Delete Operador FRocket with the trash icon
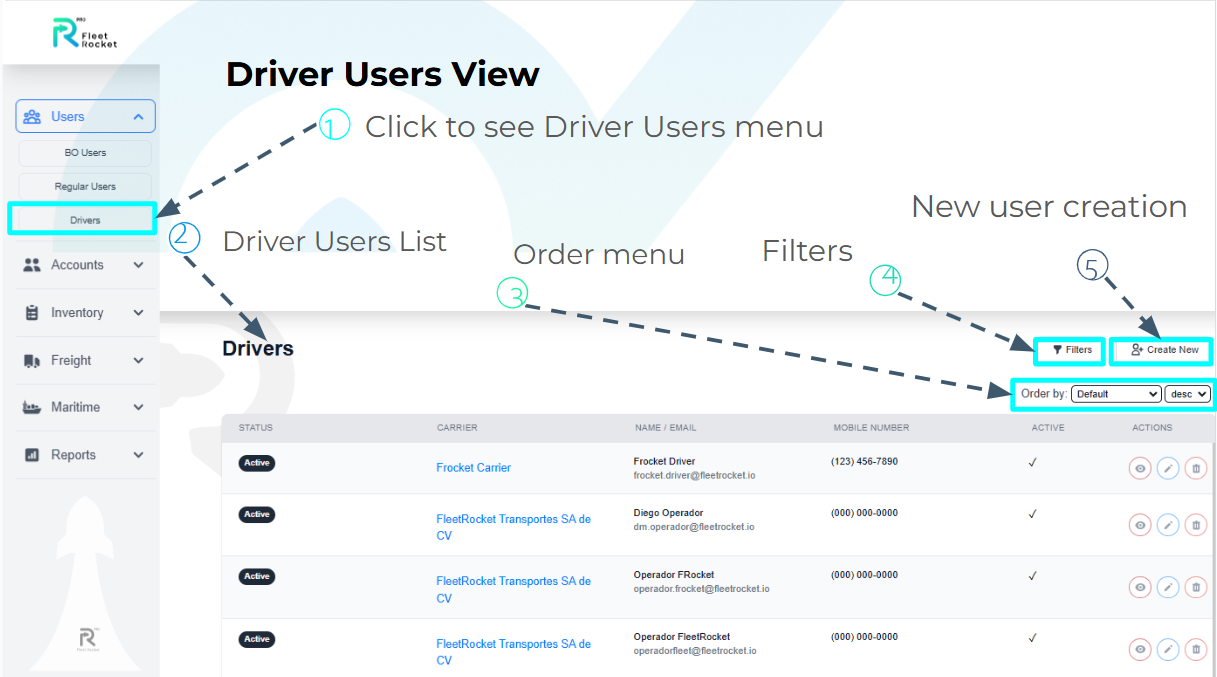Image resolution: width=1217 pixels, height=677 pixels. pos(1196,587)
